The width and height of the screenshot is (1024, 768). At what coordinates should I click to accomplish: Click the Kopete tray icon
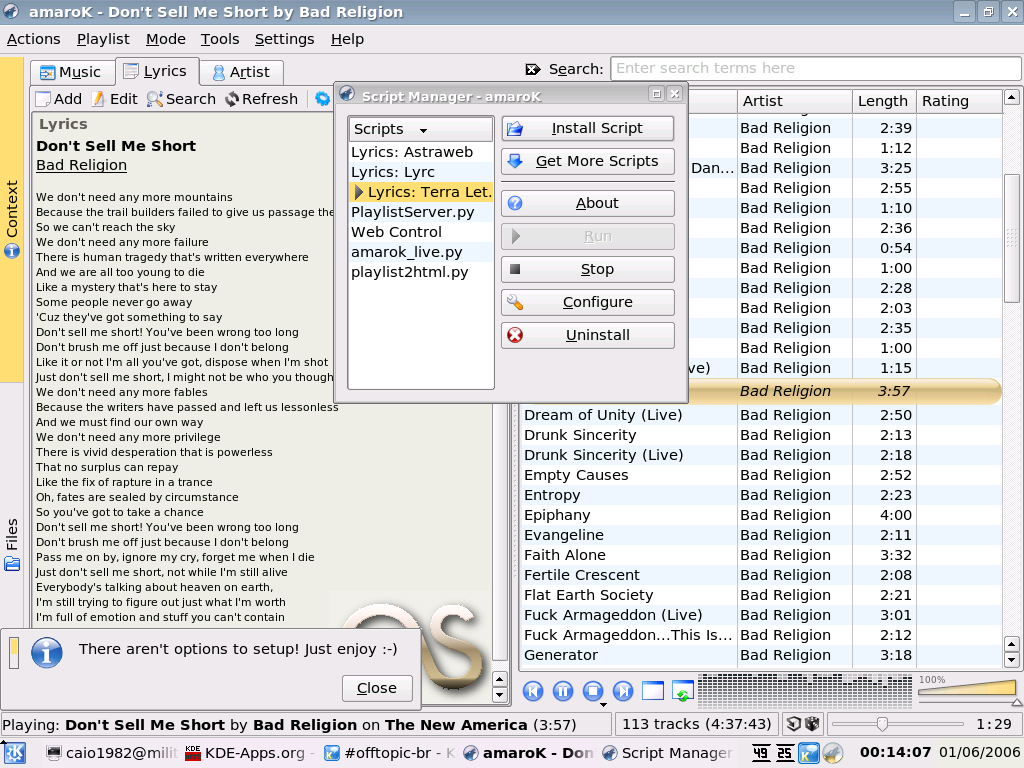point(808,753)
